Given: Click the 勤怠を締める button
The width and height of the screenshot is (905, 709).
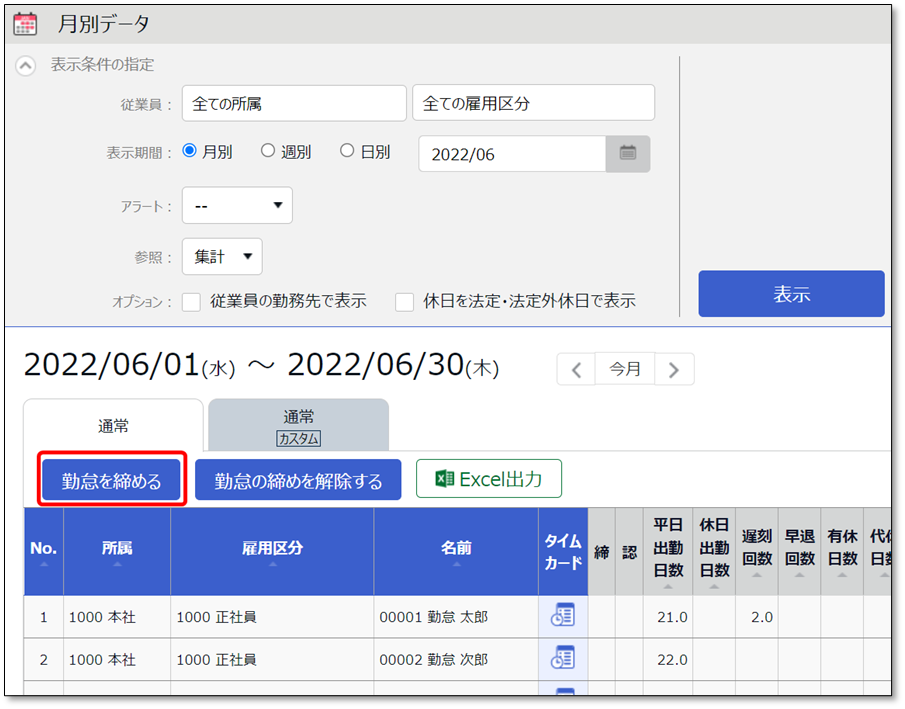Looking at the screenshot, I should click(112, 481).
